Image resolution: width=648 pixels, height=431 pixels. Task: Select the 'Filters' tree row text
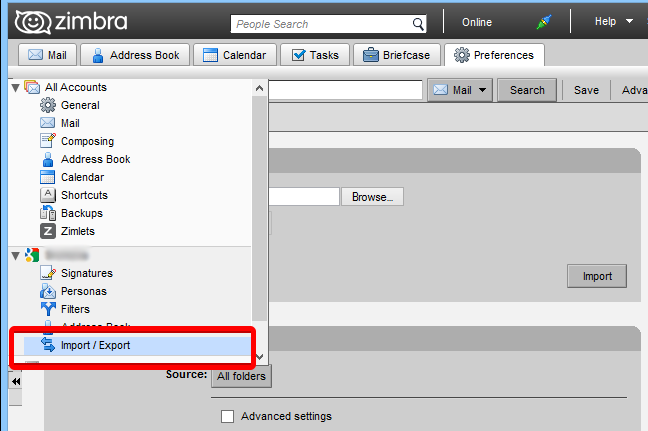(75, 309)
